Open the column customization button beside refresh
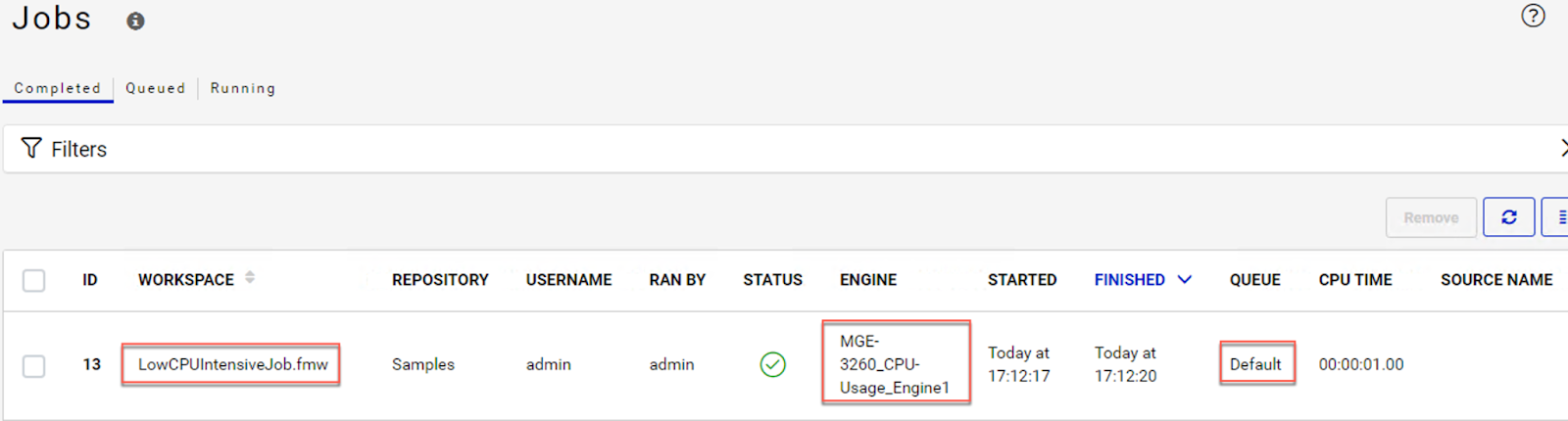Screen dimensions: 1568x421 click(x=1556, y=217)
